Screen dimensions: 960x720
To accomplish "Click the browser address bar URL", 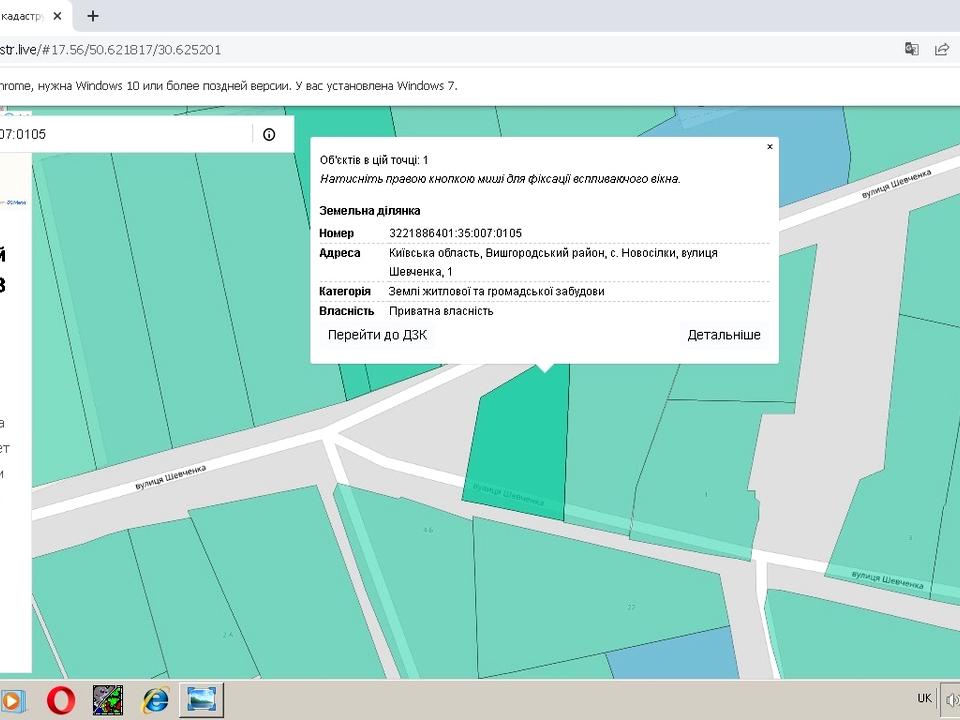I will point(110,49).
